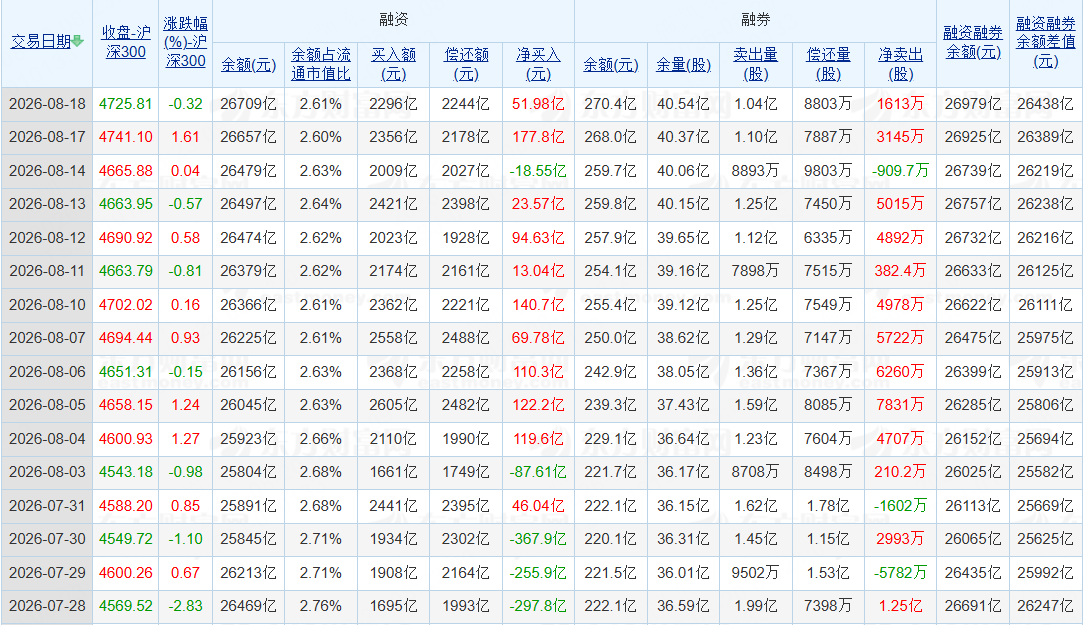Click closing value 4741.10
This screenshot has height=625, width=1084.
pyautogui.click(x=125, y=137)
